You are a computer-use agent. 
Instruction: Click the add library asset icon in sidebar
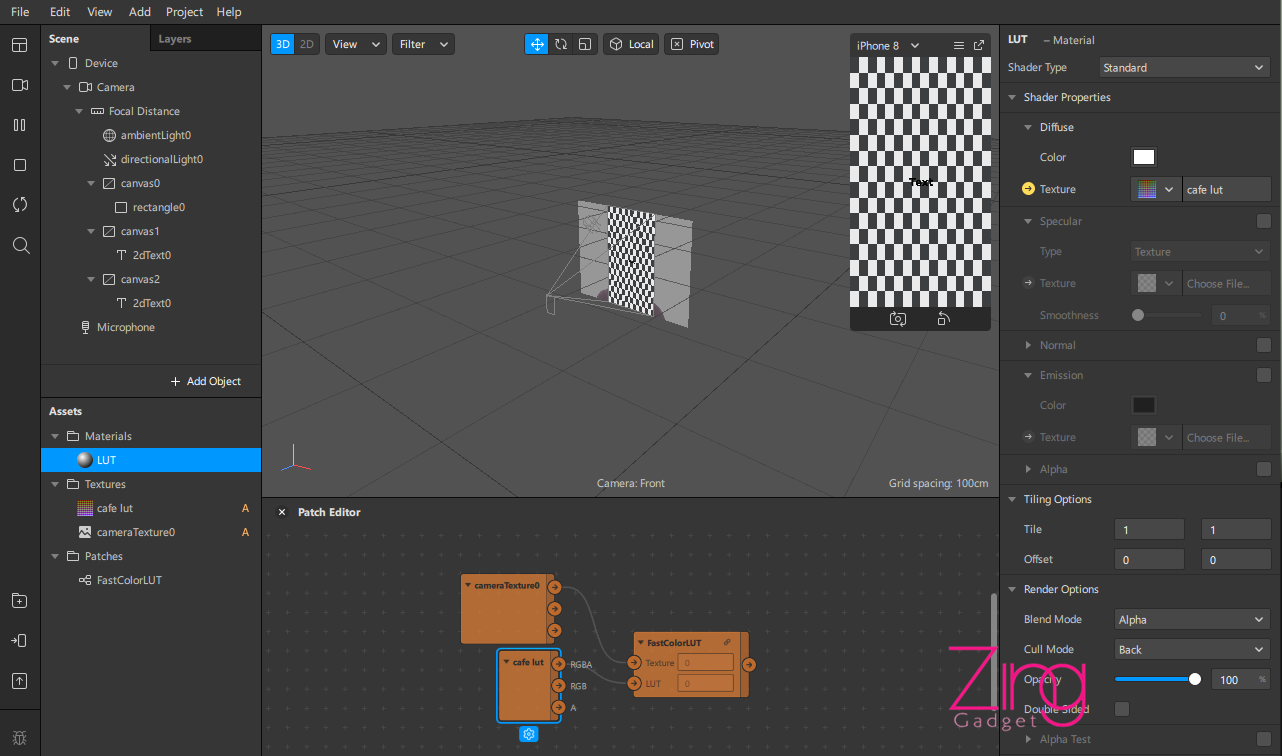[20, 601]
